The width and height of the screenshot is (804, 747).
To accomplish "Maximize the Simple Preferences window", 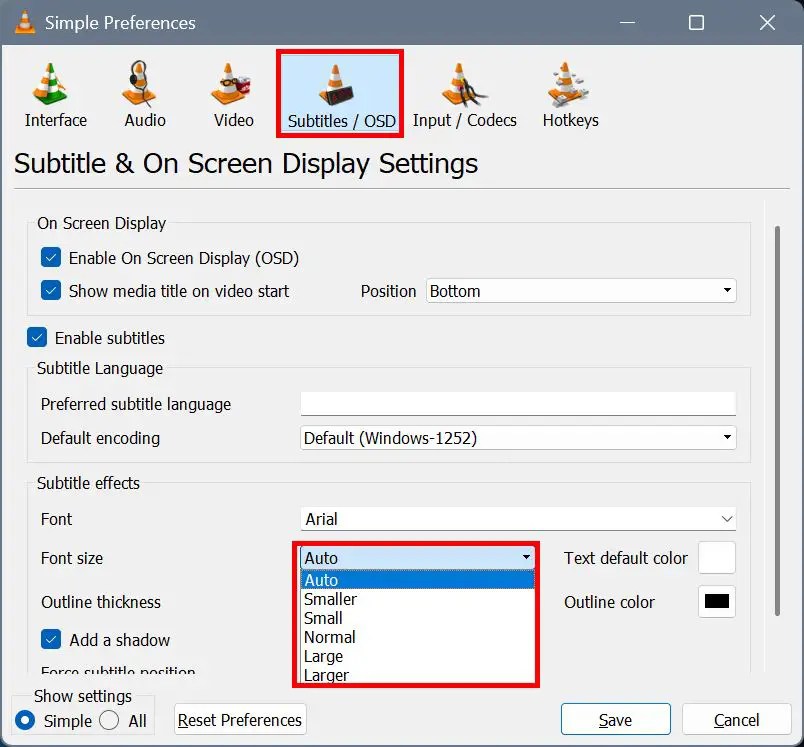I will tap(696, 23).
